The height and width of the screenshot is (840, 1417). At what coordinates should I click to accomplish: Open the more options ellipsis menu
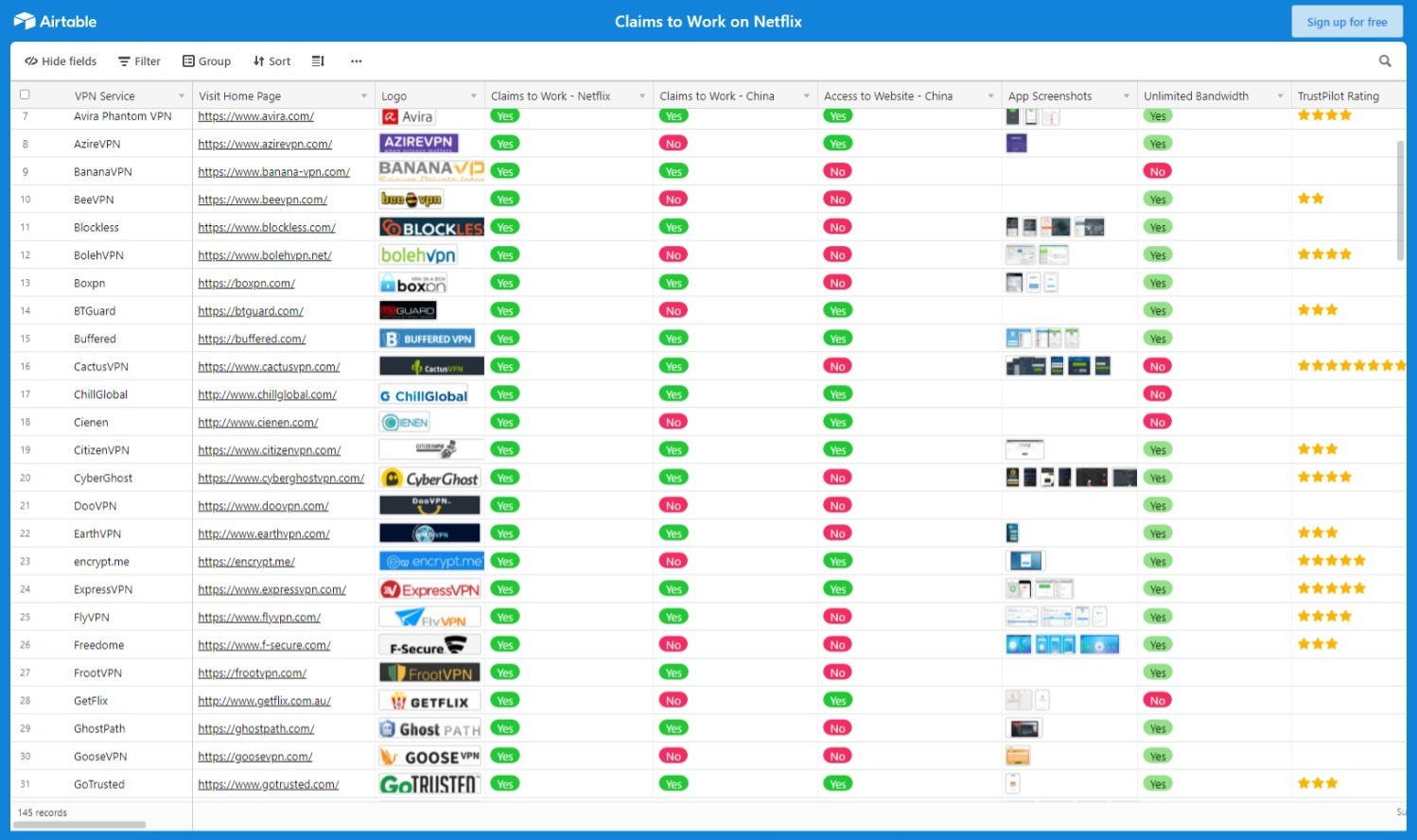pos(357,61)
